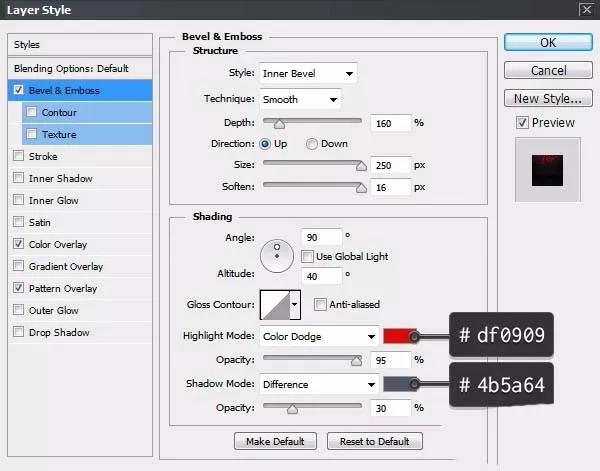600x471 pixels.
Task: Click the Size slider handle
Action: click(361, 166)
